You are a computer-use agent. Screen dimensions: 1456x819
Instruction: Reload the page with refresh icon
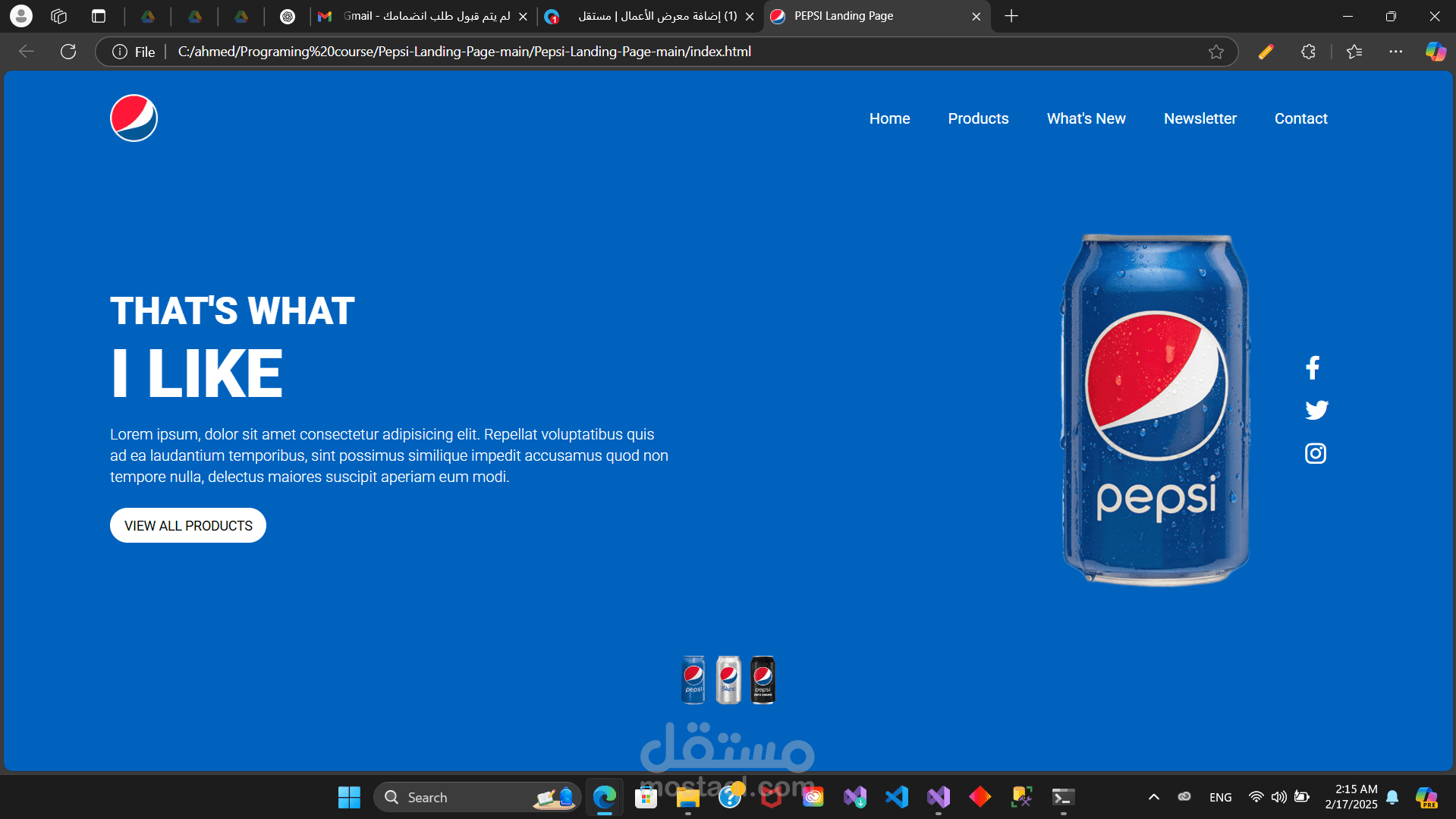pos(68,52)
